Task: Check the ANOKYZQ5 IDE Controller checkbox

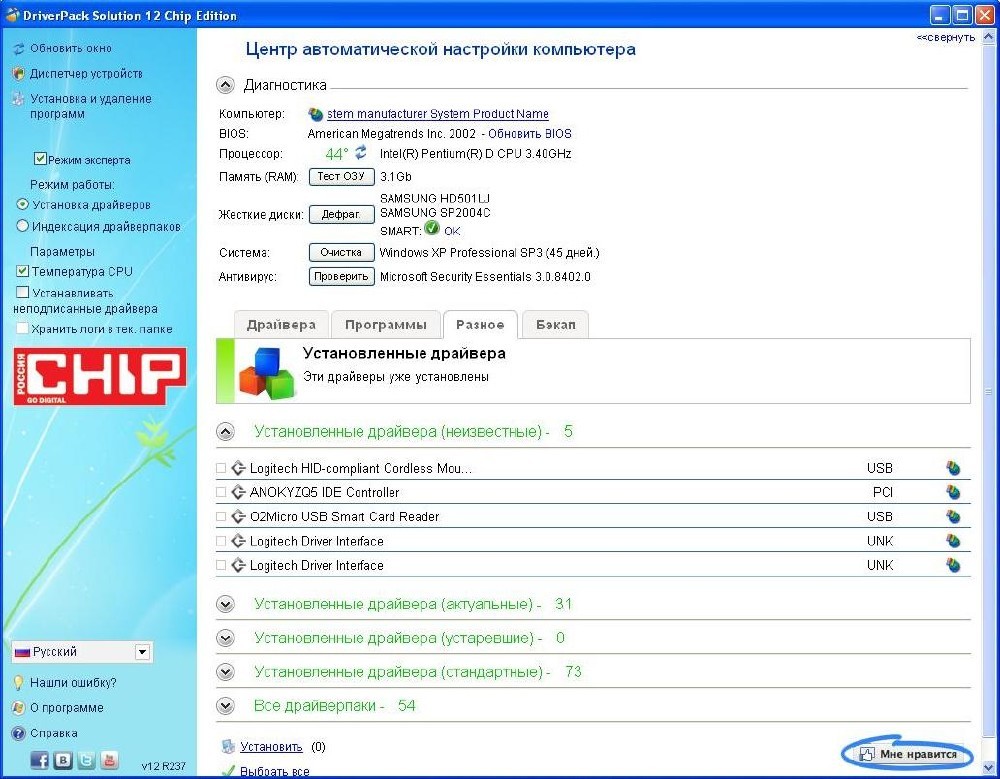Action: (x=221, y=492)
